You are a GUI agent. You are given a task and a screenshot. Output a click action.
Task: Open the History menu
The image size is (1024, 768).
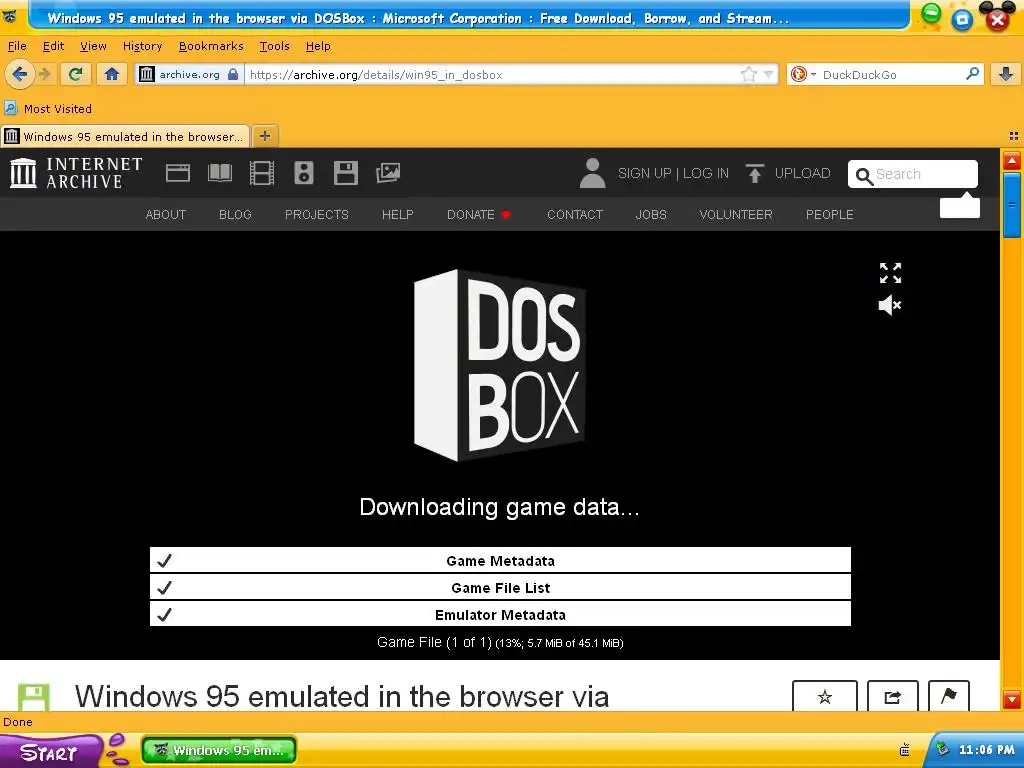(x=142, y=46)
